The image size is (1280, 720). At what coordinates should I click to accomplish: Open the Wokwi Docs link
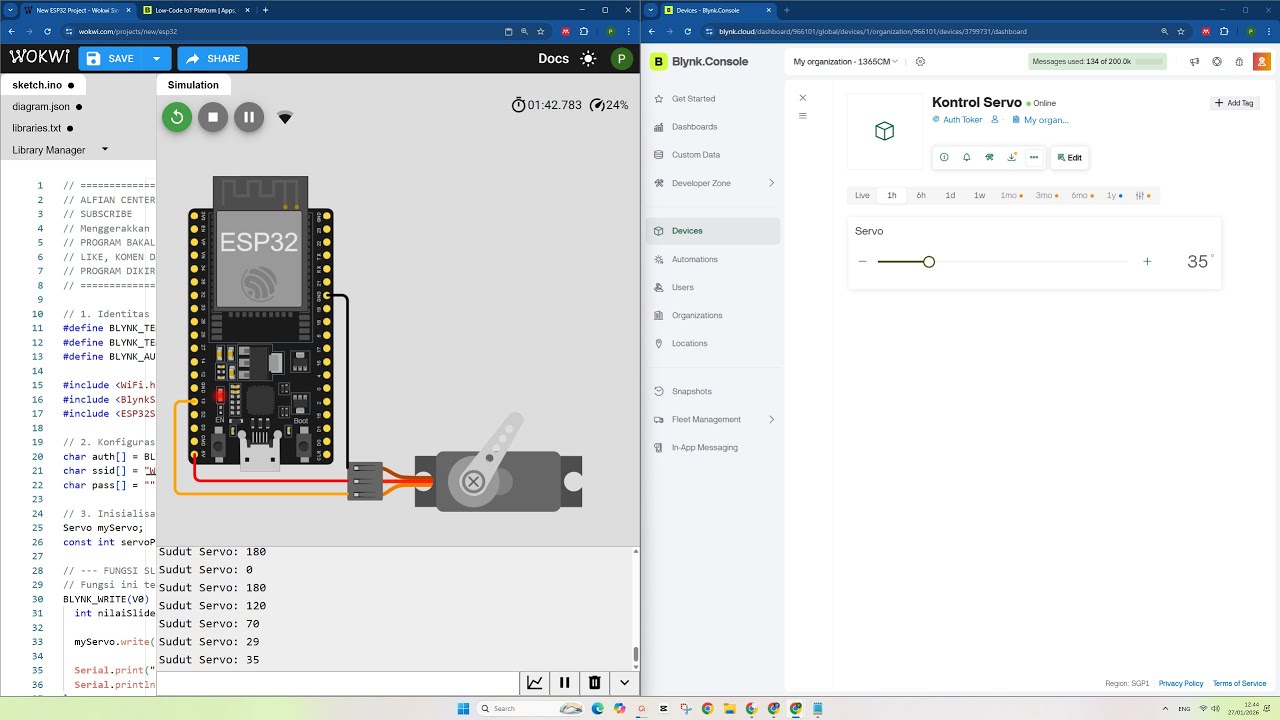(553, 58)
